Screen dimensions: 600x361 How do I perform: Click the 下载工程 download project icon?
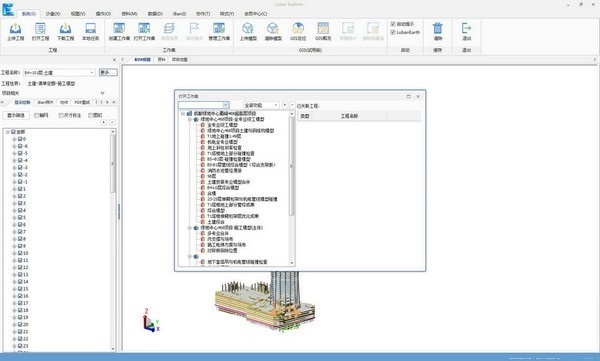(65, 31)
